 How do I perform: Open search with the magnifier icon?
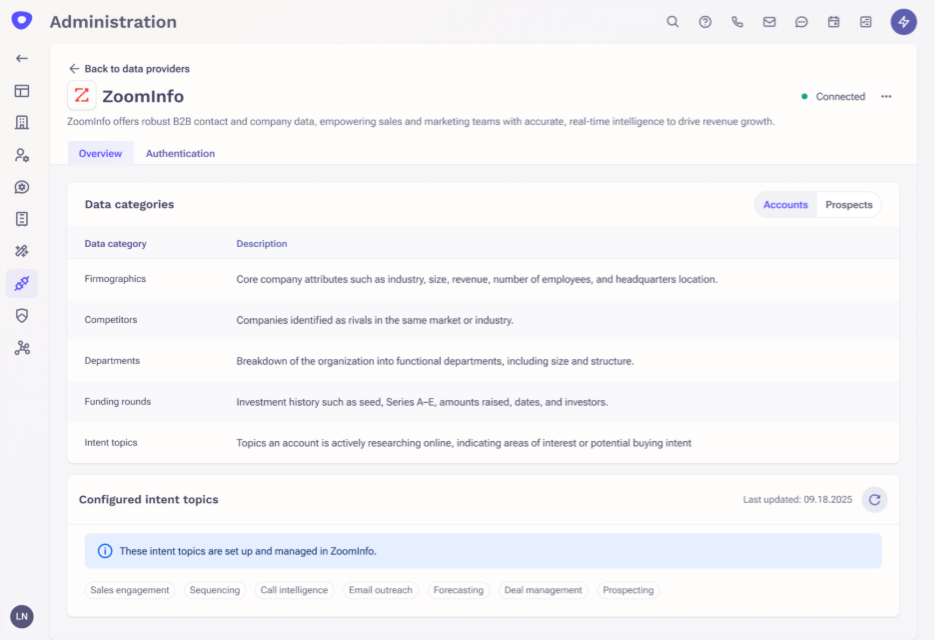point(673,22)
